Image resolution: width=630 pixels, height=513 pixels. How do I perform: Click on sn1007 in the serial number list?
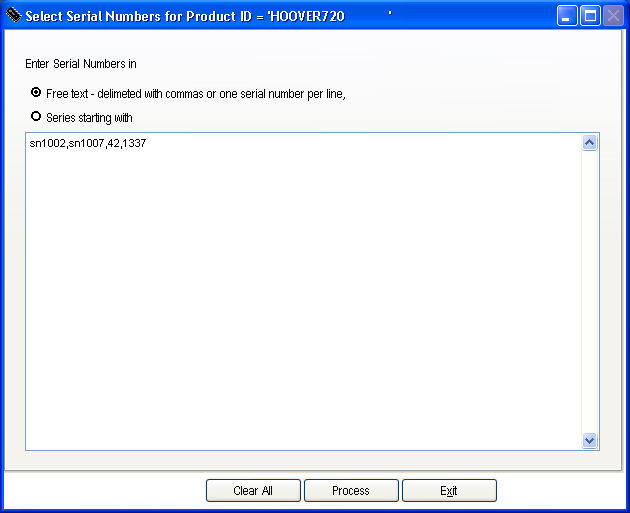pos(85,144)
